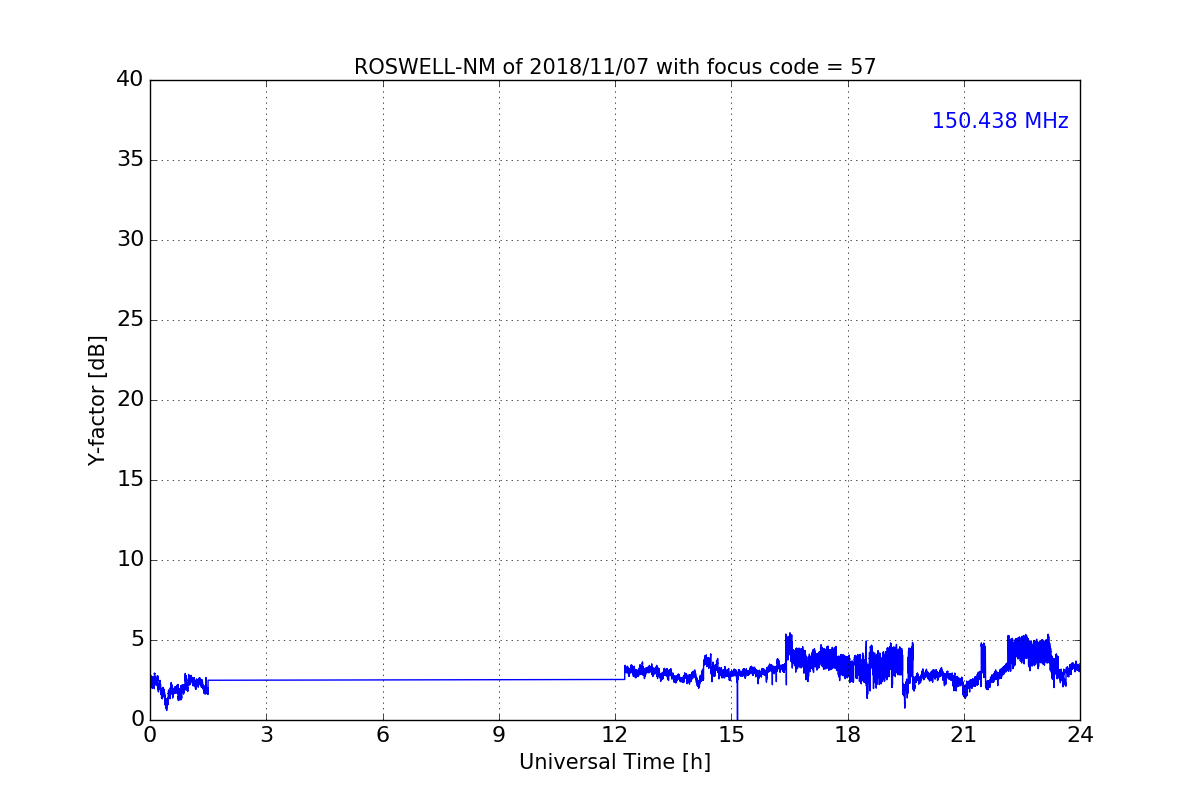
Task: Click the 150.438 MHz frequency label
Action: (x=1000, y=121)
